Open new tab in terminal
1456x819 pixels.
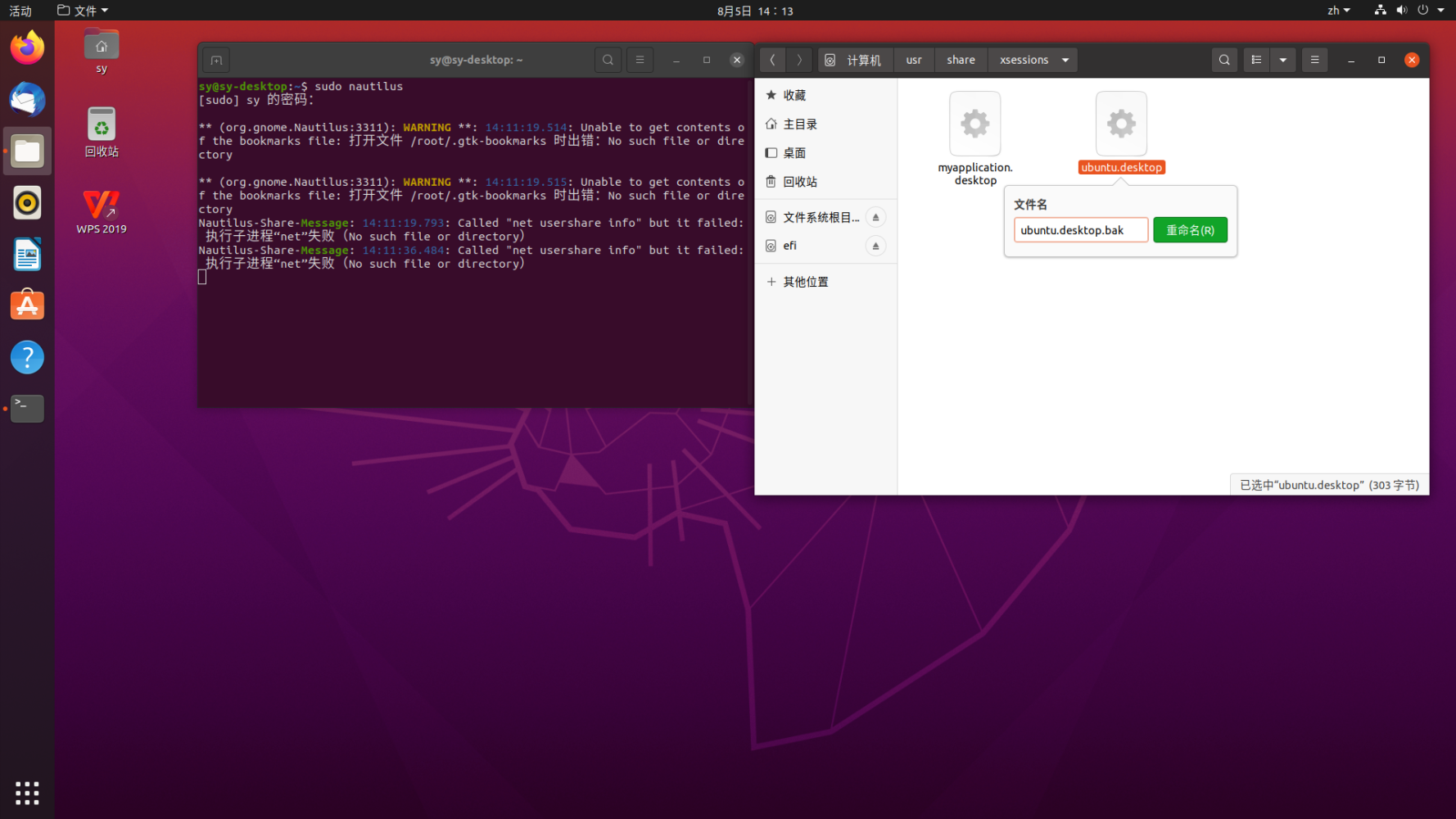216,60
